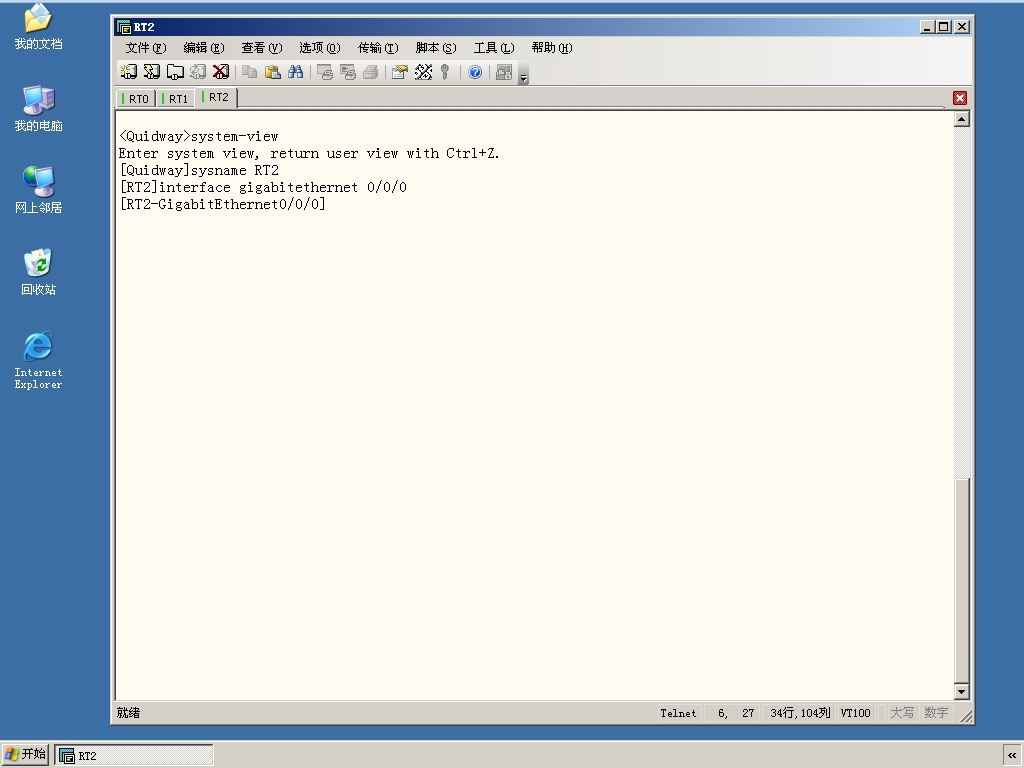Click the Find binoculars icon
1024x768 pixels.
(295, 72)
